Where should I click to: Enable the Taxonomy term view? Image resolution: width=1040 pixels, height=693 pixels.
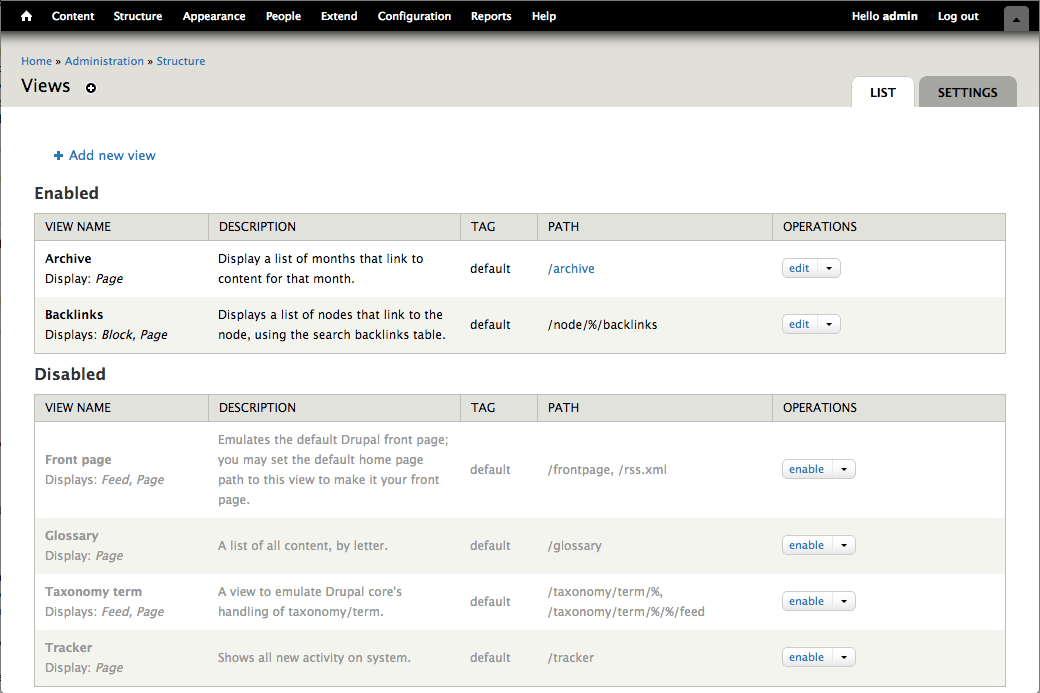pyautogui.click(x=806, y=600)
